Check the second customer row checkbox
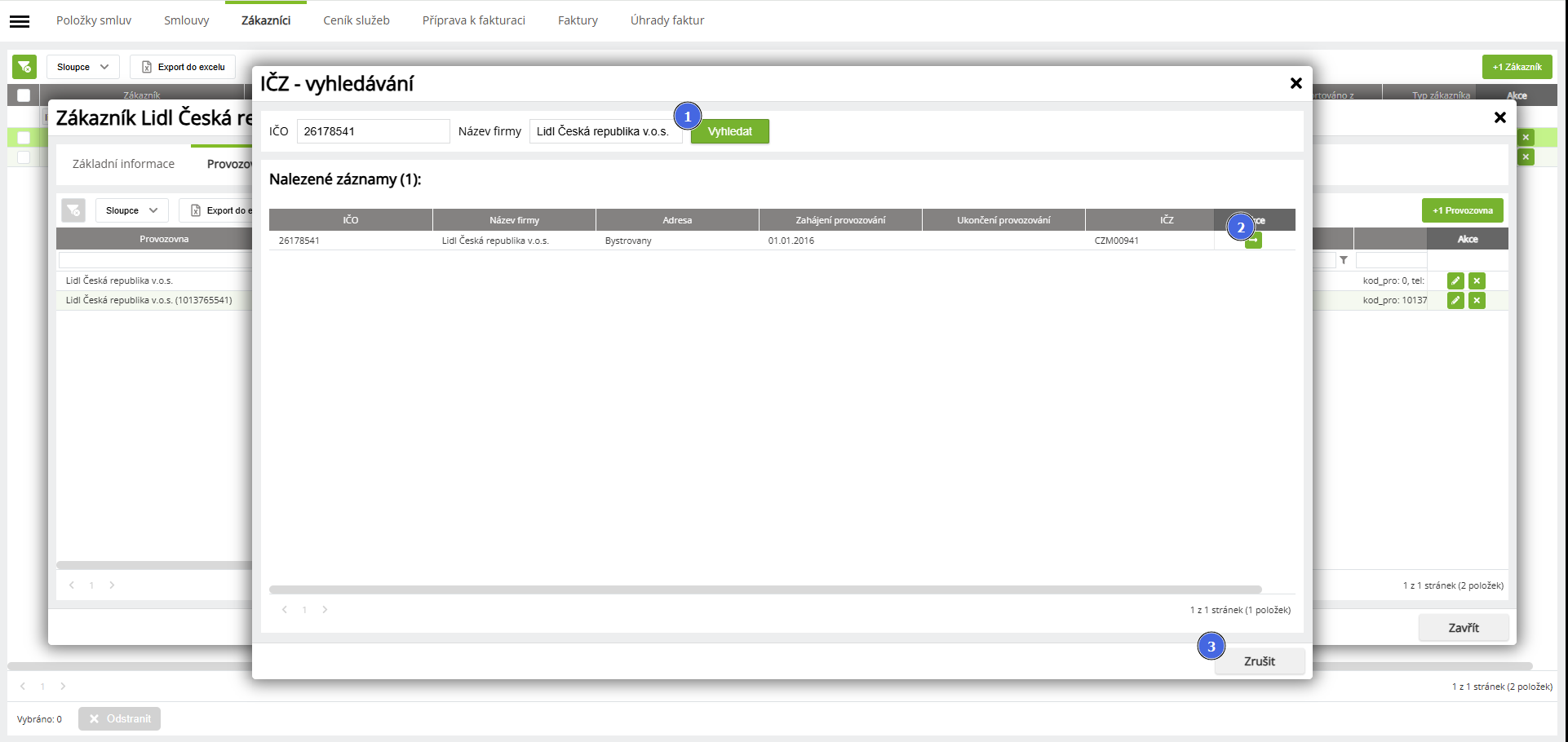 click(24, 157)
